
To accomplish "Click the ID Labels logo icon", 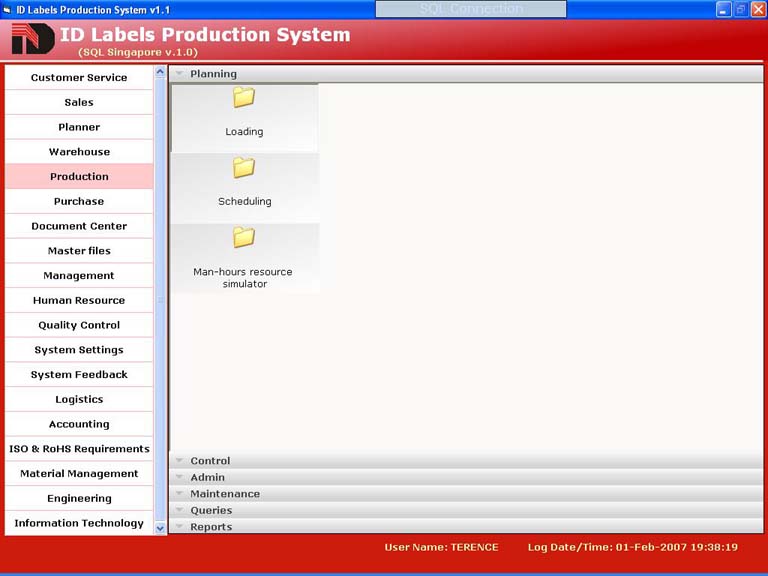I will tap(32, 40).
